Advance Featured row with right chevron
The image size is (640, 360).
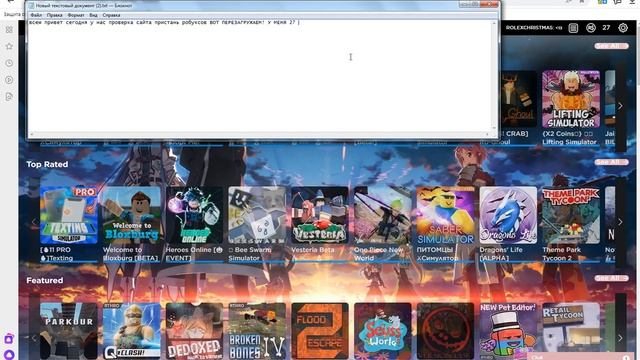[x=620, y=338]
